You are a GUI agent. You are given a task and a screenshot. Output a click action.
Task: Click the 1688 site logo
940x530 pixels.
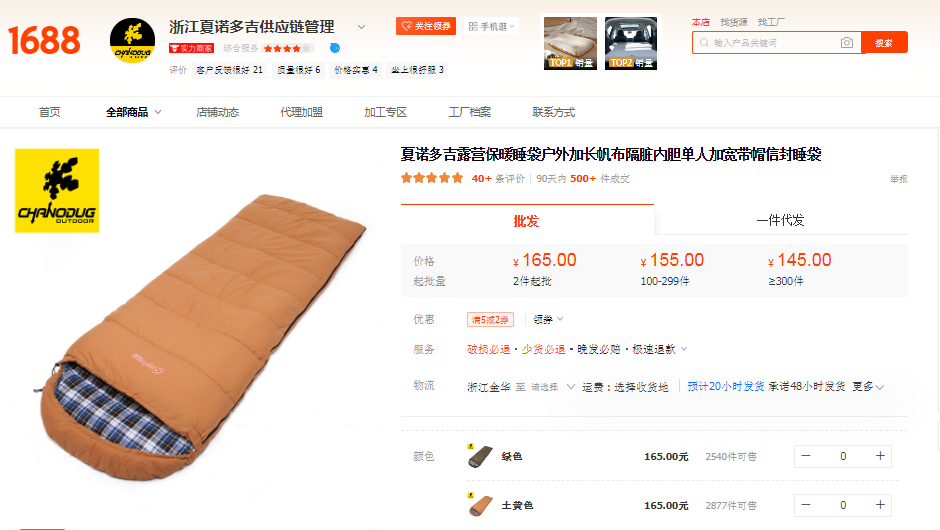point(44,40)
